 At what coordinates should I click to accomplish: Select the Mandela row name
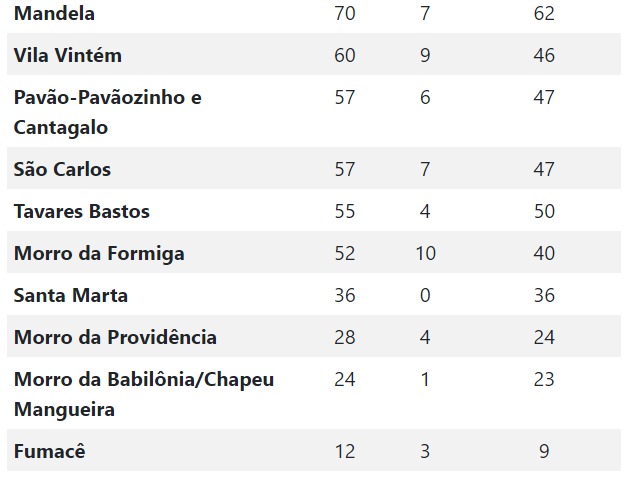pos(54,13)
